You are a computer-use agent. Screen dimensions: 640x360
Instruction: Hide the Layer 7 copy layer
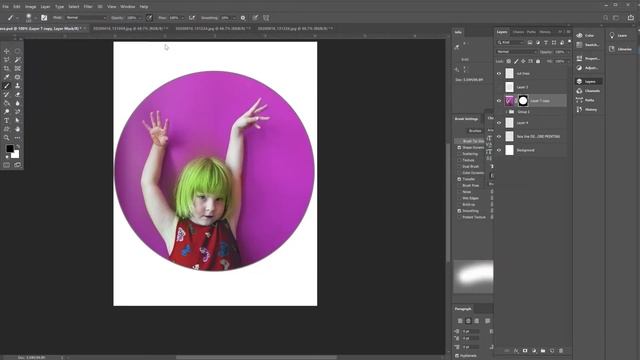point(499,100)
